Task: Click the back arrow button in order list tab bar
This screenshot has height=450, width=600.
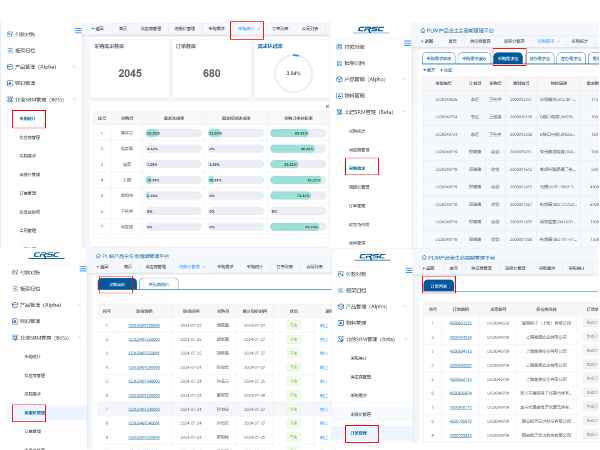Action: tap(429, 268)
